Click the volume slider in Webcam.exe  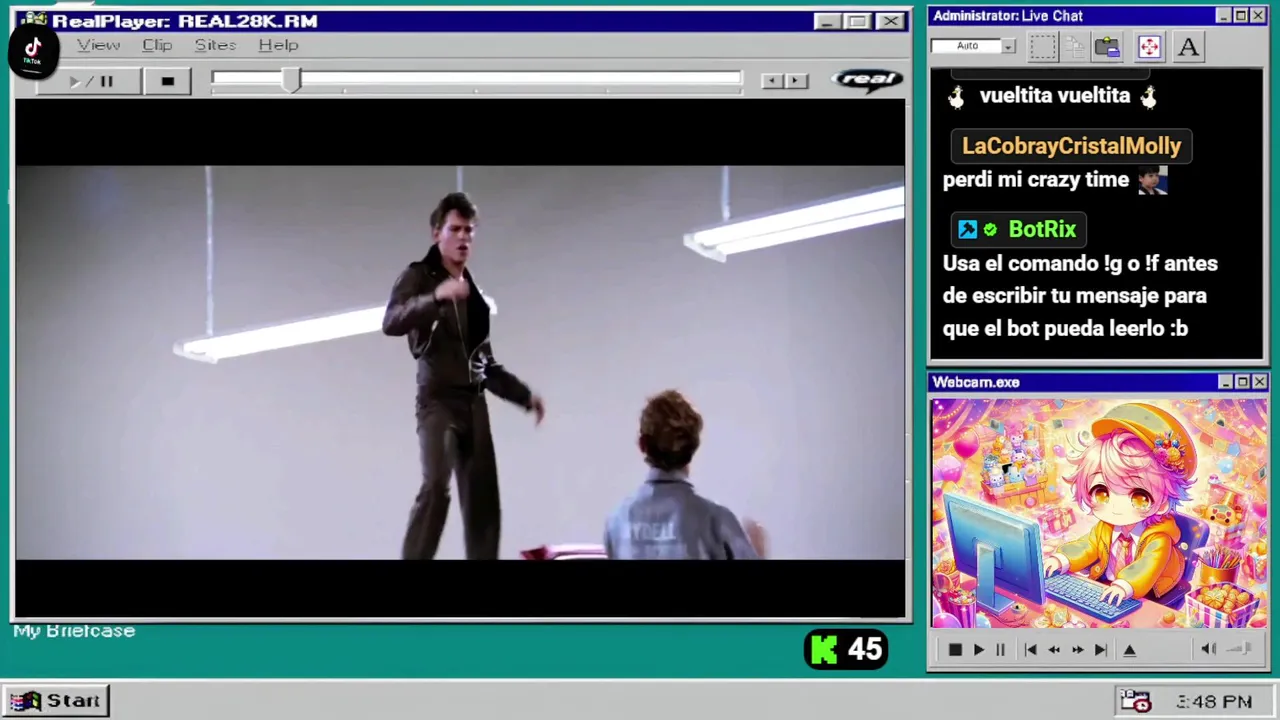[x=1240, y=650]
